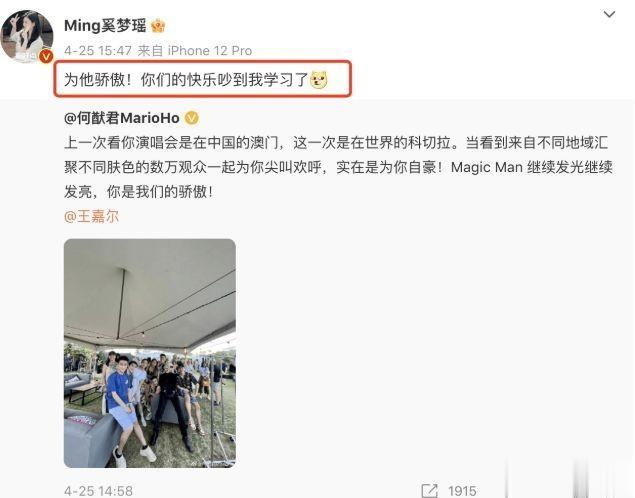Image resolution: width=635 pixels, height=498 pixels.
Task: Open the post text 为他骄傲
Action: tap(186, 79)
